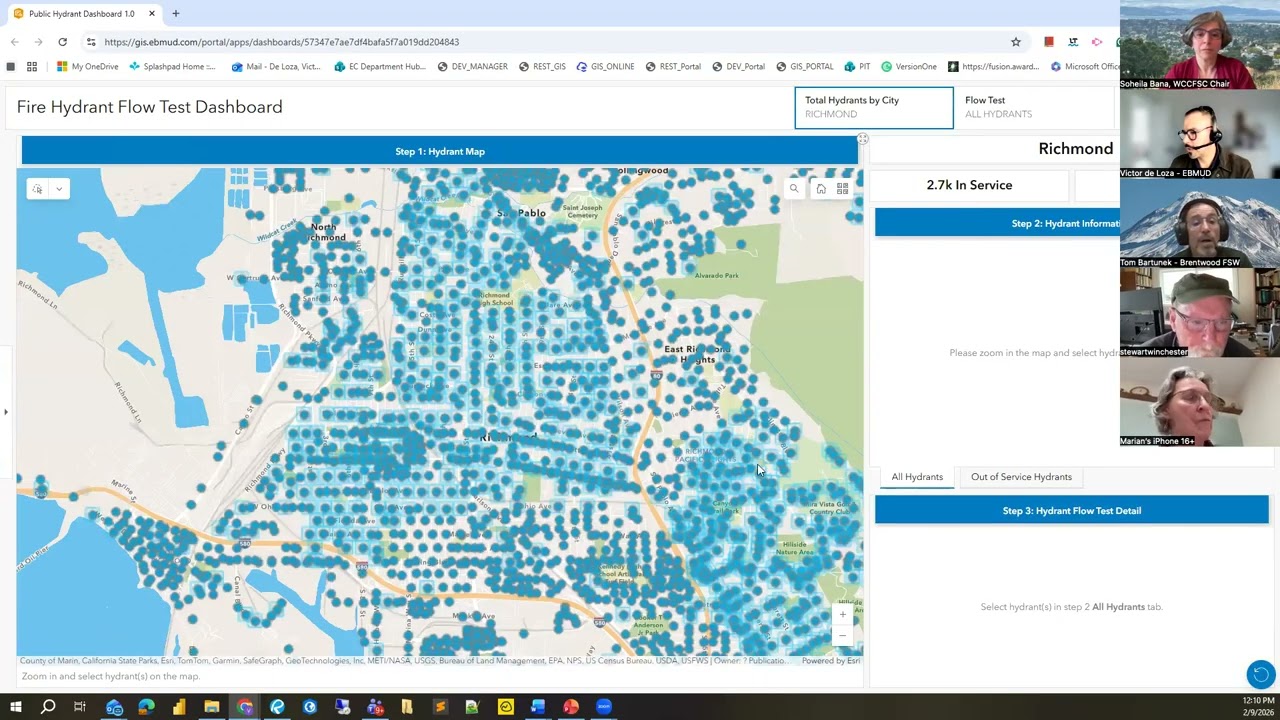1280x720 pixels.
Task: Open the Chrome apps grid bookmark
Action: coord(32,67)
